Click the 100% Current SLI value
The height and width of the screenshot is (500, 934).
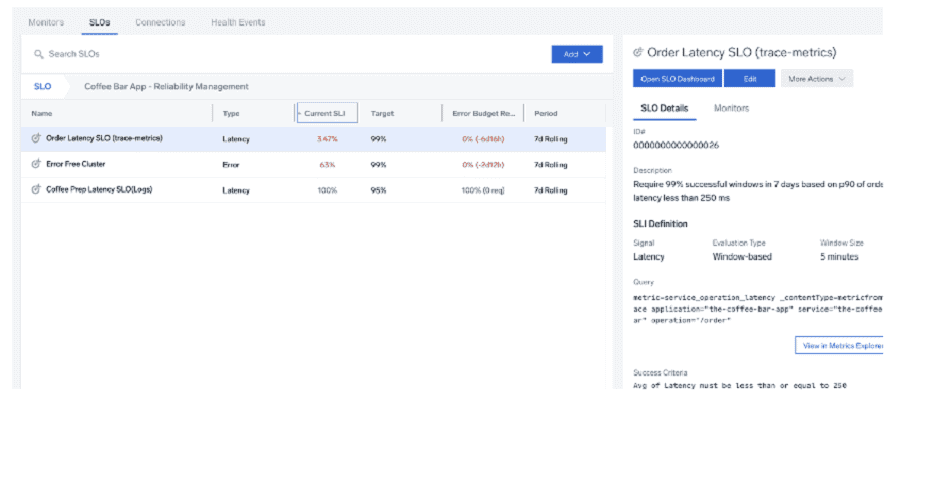[x=327, y=191]
